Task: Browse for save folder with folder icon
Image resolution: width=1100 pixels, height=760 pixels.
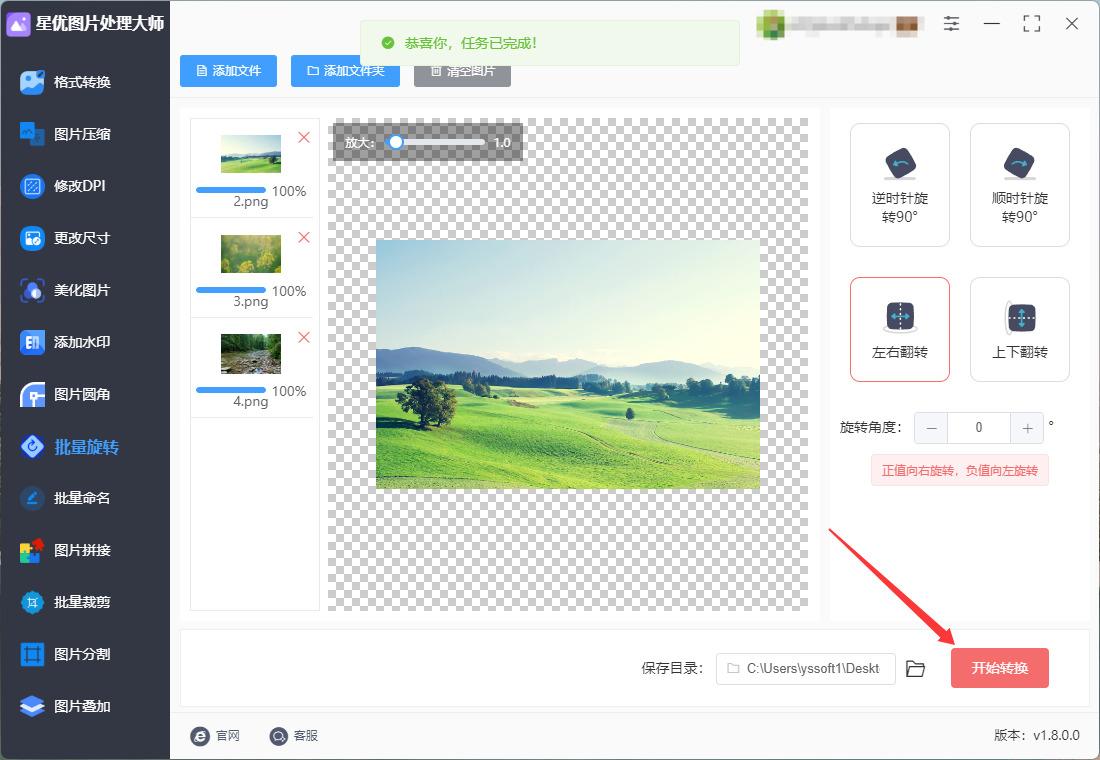Action: [915, 669]
